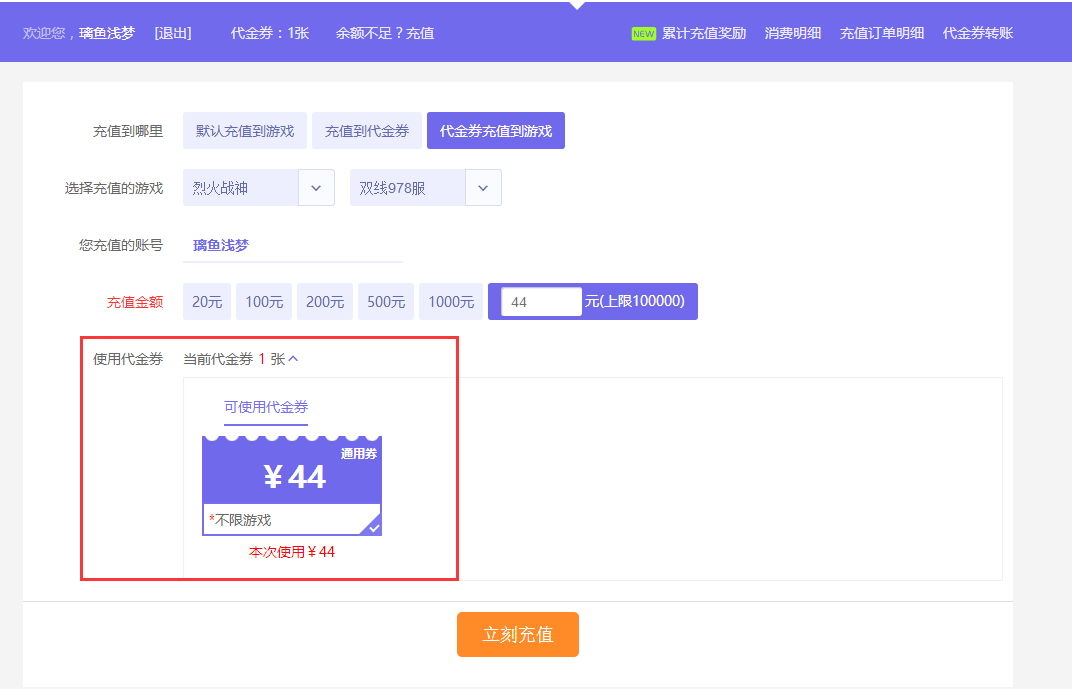Collapse the 当前代金券 1 张 section
The height and width of the screenshot is (689, 1072).
[x=293, y=359]
